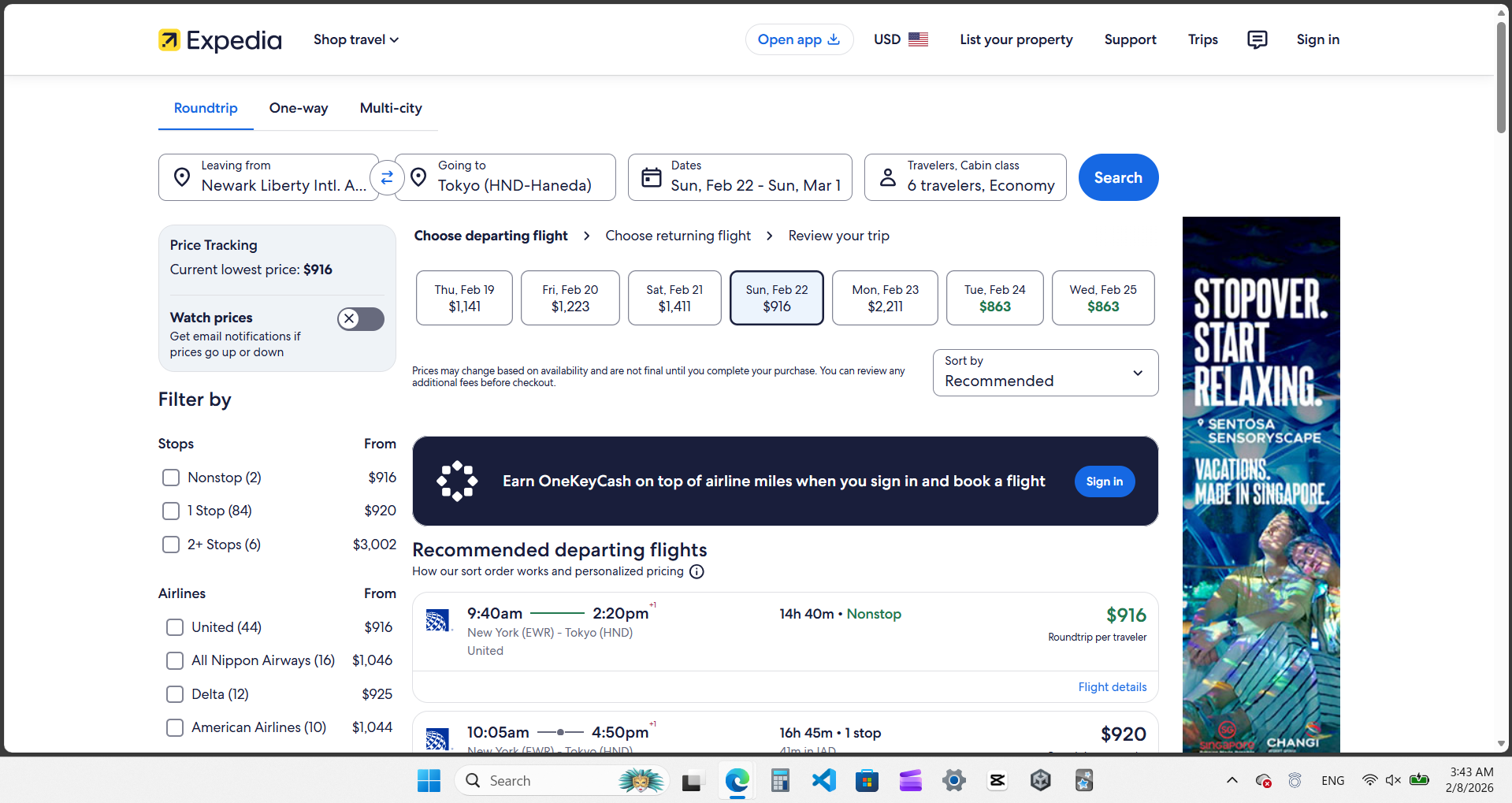
Task: Check the Nonstop filter checkbox
Action: pos(171,478)
